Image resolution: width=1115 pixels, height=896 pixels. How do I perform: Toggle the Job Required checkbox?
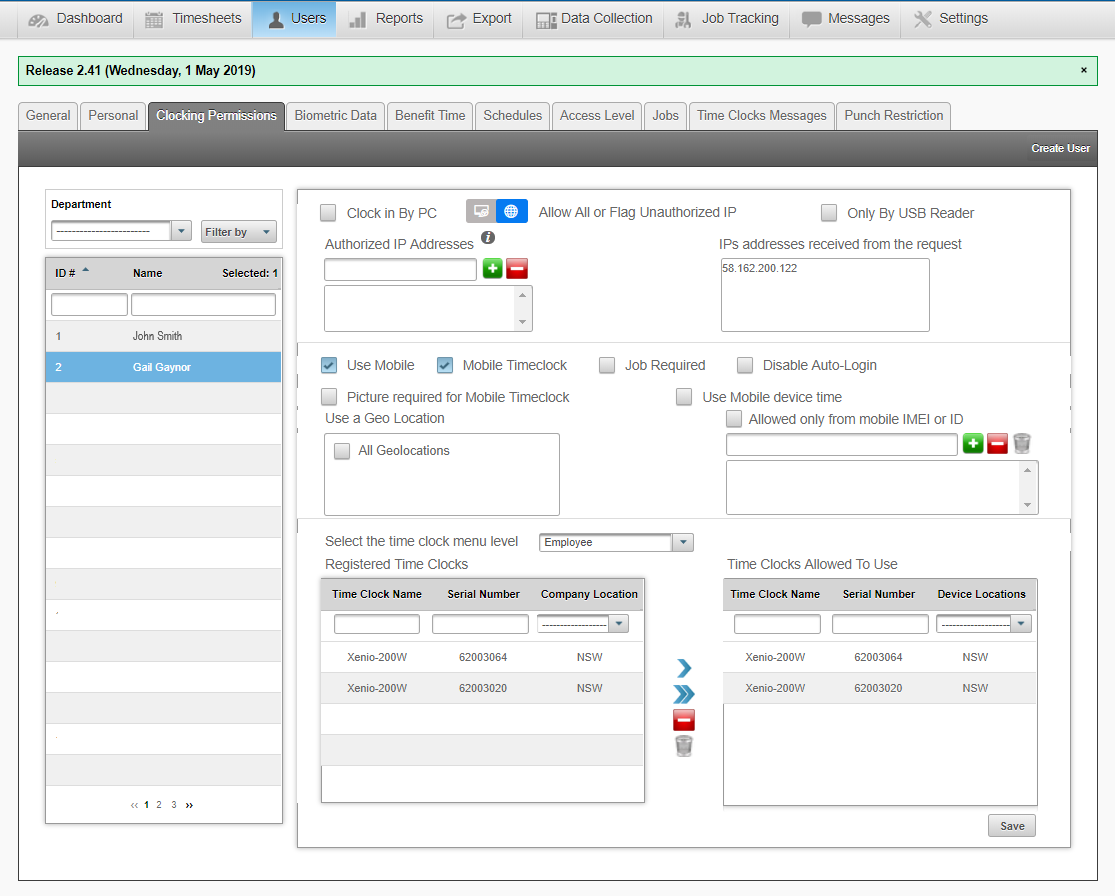tap(607, 365)
